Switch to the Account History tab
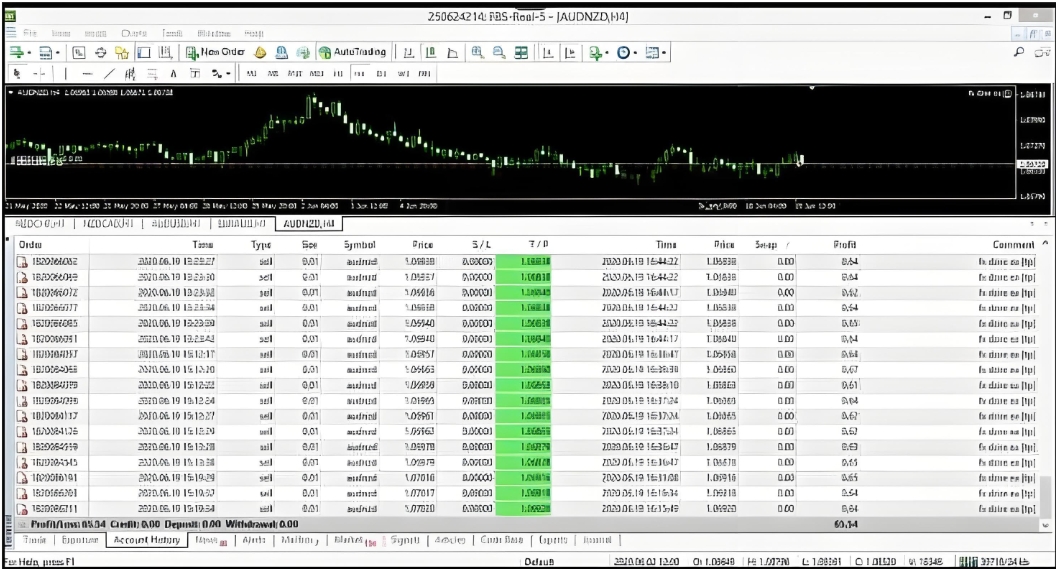Viewport: 1056px width, 569px height. click(146, 540)
